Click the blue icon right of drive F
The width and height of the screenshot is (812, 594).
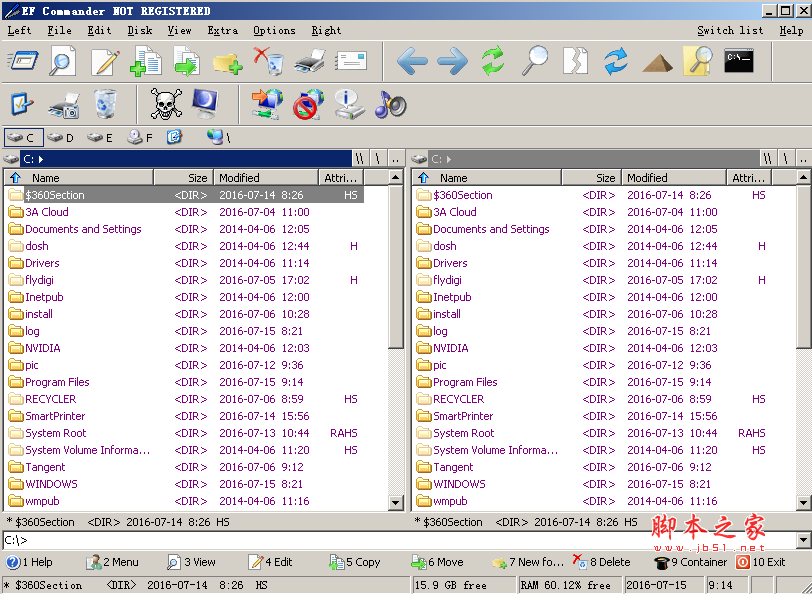(x=175, y=137)
